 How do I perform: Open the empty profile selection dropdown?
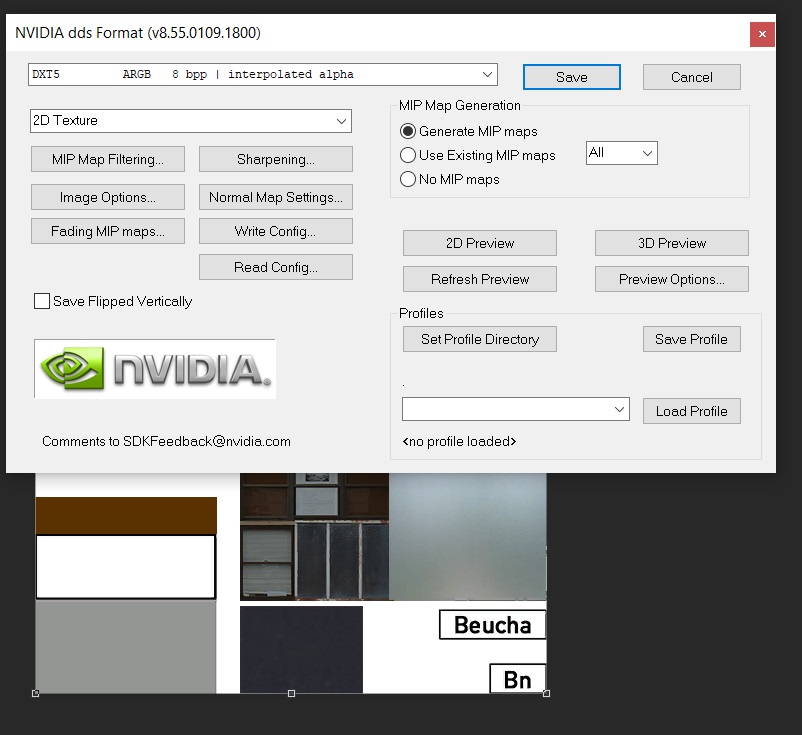pos(516,409)
